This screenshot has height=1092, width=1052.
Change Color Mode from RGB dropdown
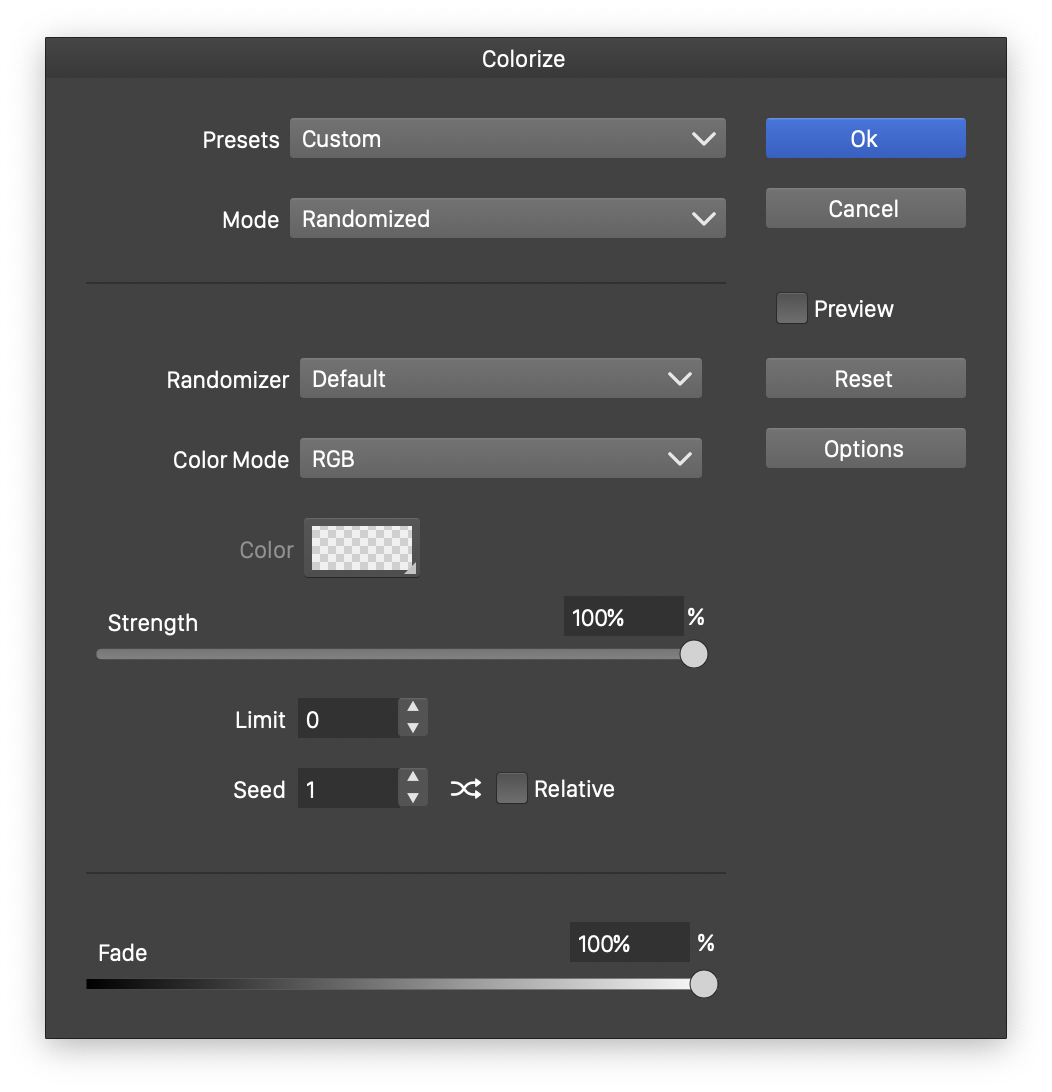[500, 459]
